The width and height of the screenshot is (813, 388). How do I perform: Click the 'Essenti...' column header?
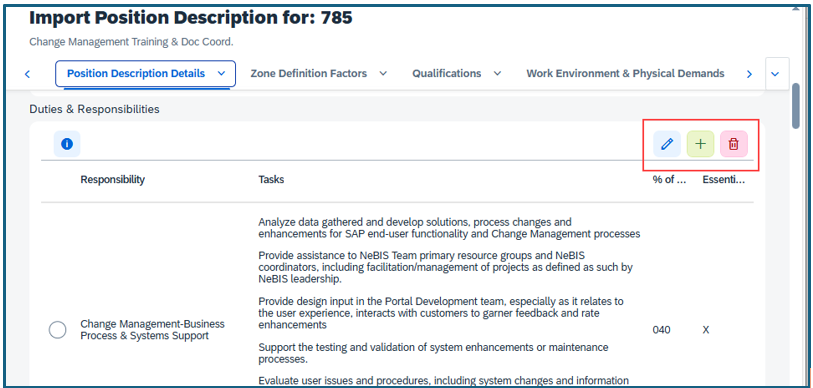point(724,179)
